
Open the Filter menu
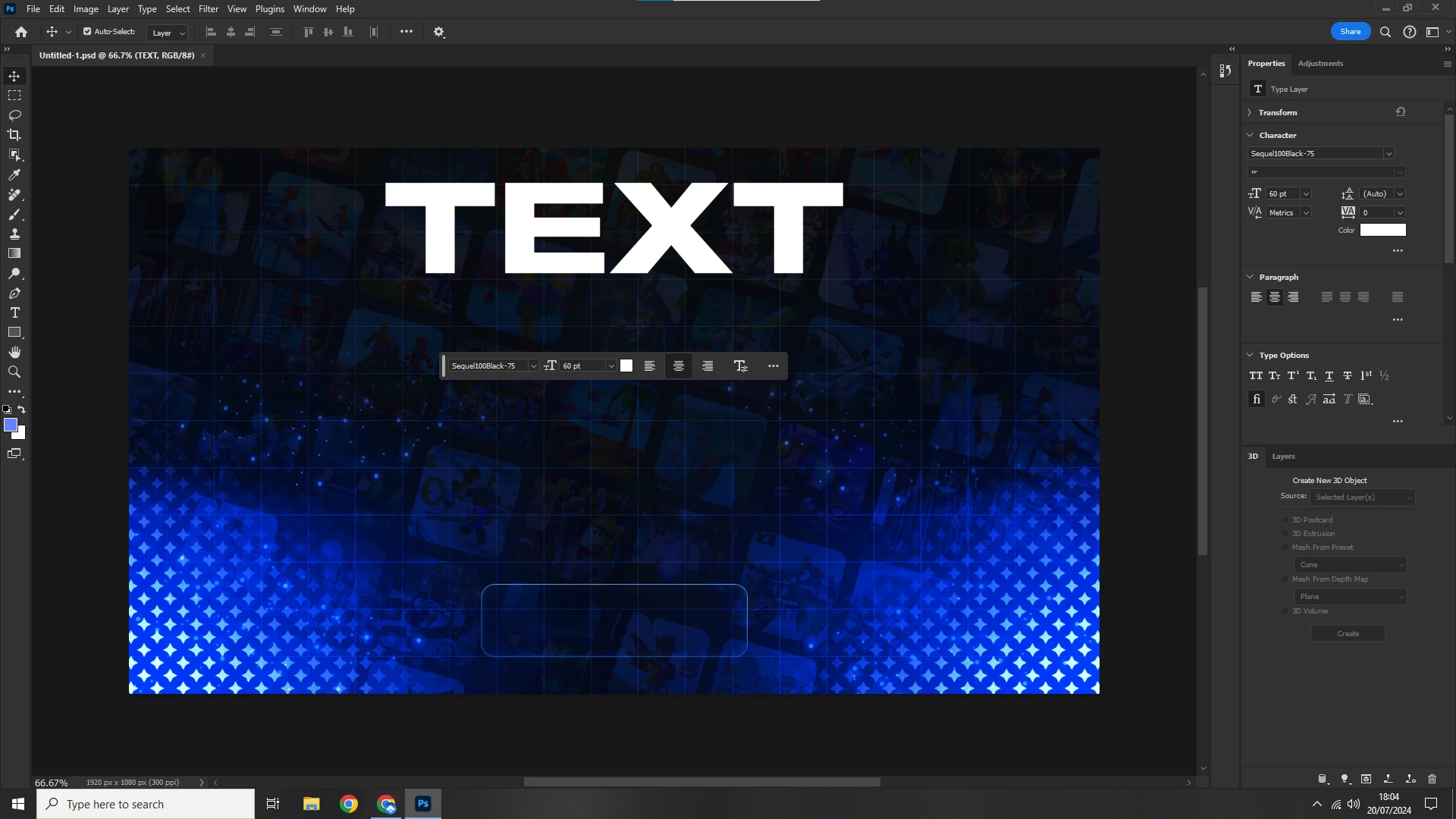(x=209, y=9)
